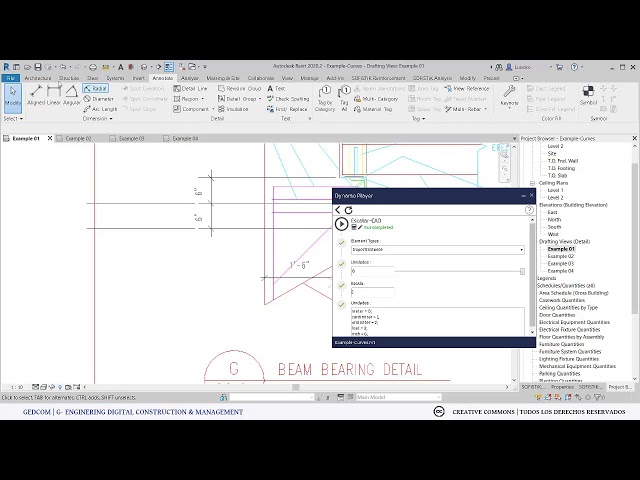Adjust the Unidades slider handle

(x=522, y=271)
